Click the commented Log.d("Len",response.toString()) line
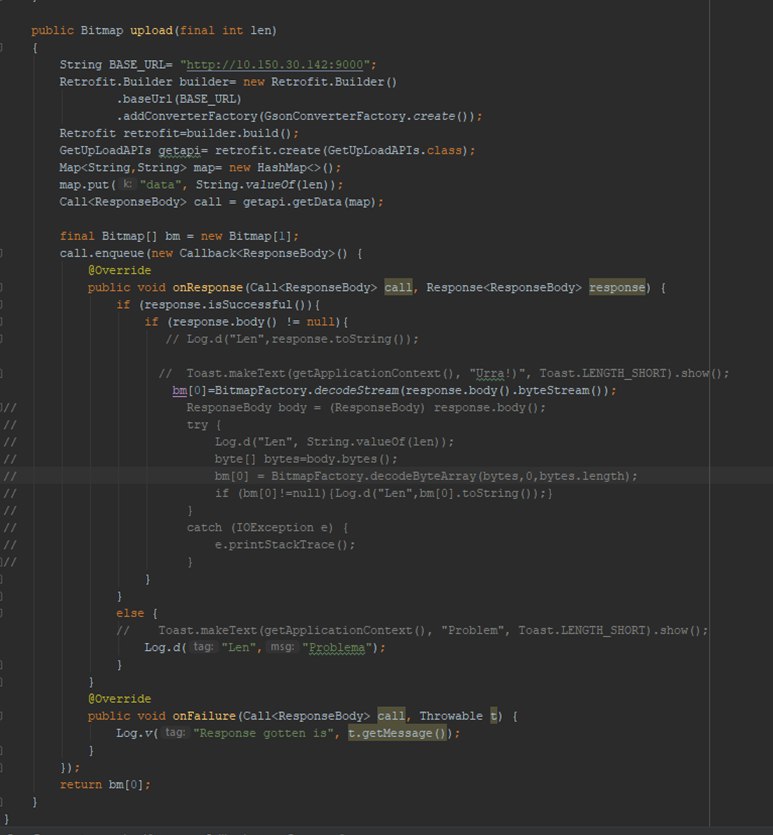773x835 pixels. tap(292, 339)
